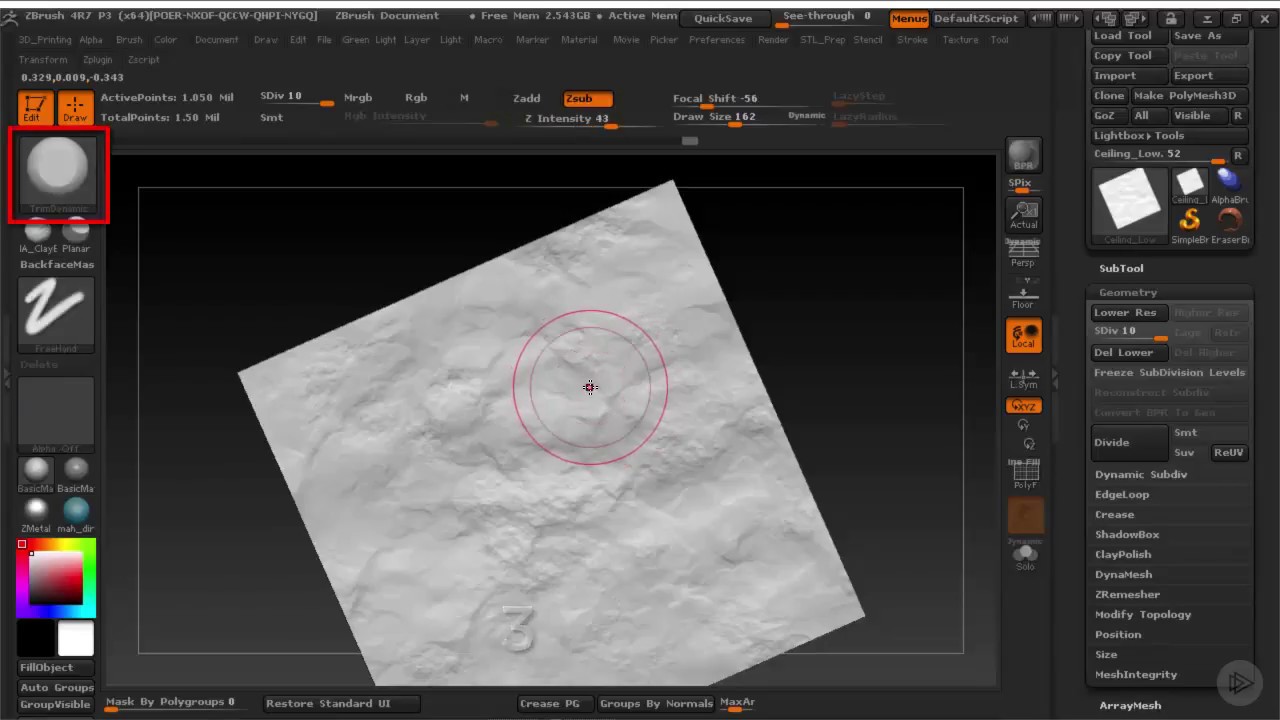Open the Brush menu
This screenshot has height=720, width=1280.
129,40
